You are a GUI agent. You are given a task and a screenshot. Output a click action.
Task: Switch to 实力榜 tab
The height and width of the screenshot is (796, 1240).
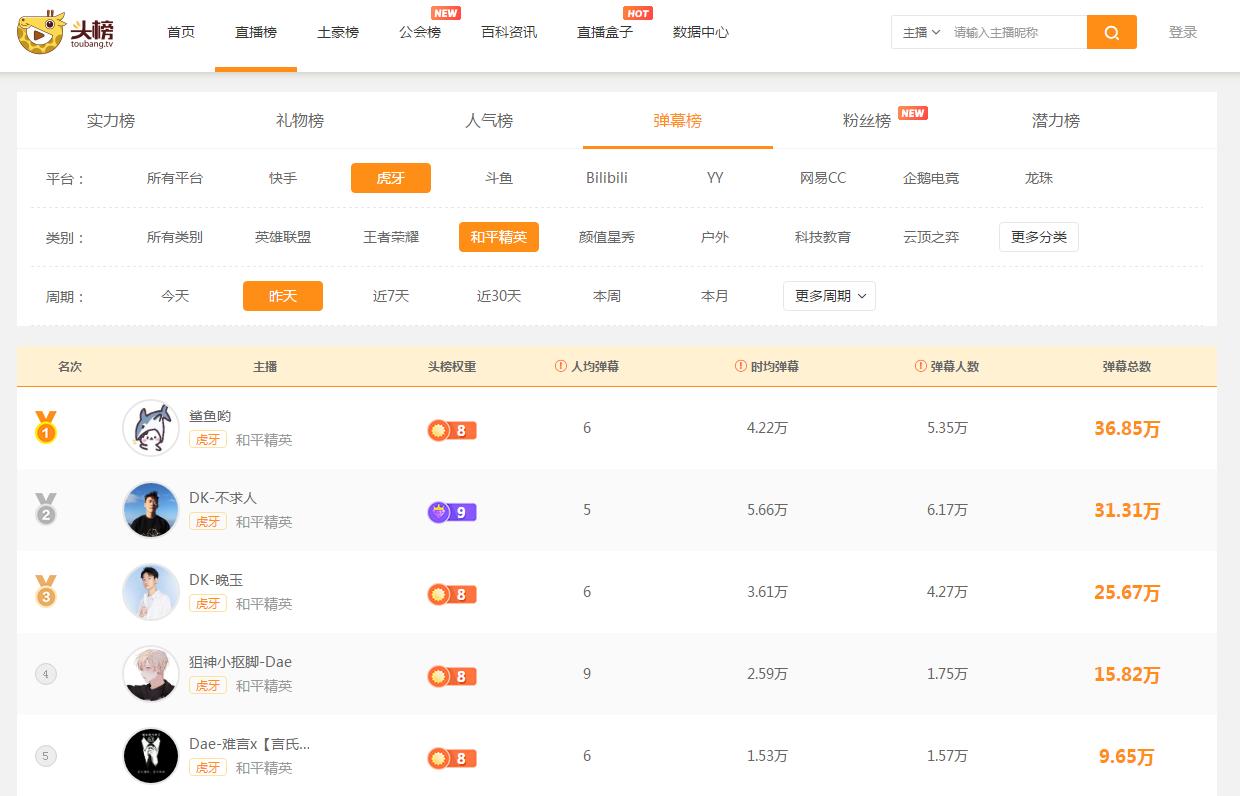coord(111,121)
